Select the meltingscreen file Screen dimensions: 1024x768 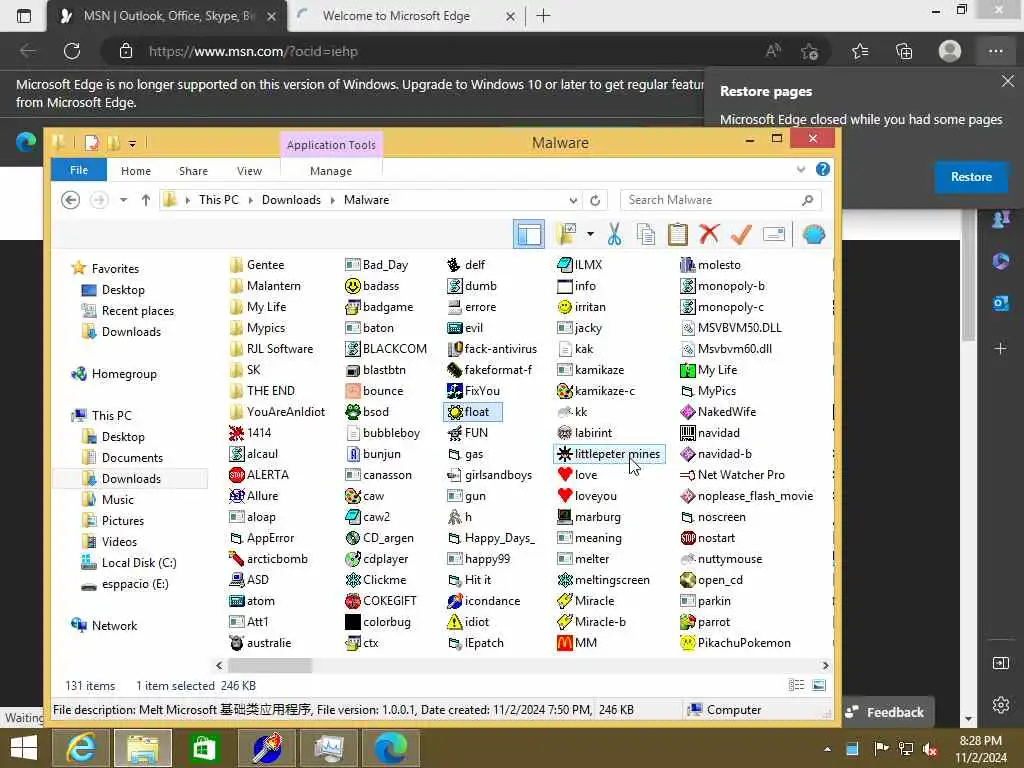coord(603,580)
